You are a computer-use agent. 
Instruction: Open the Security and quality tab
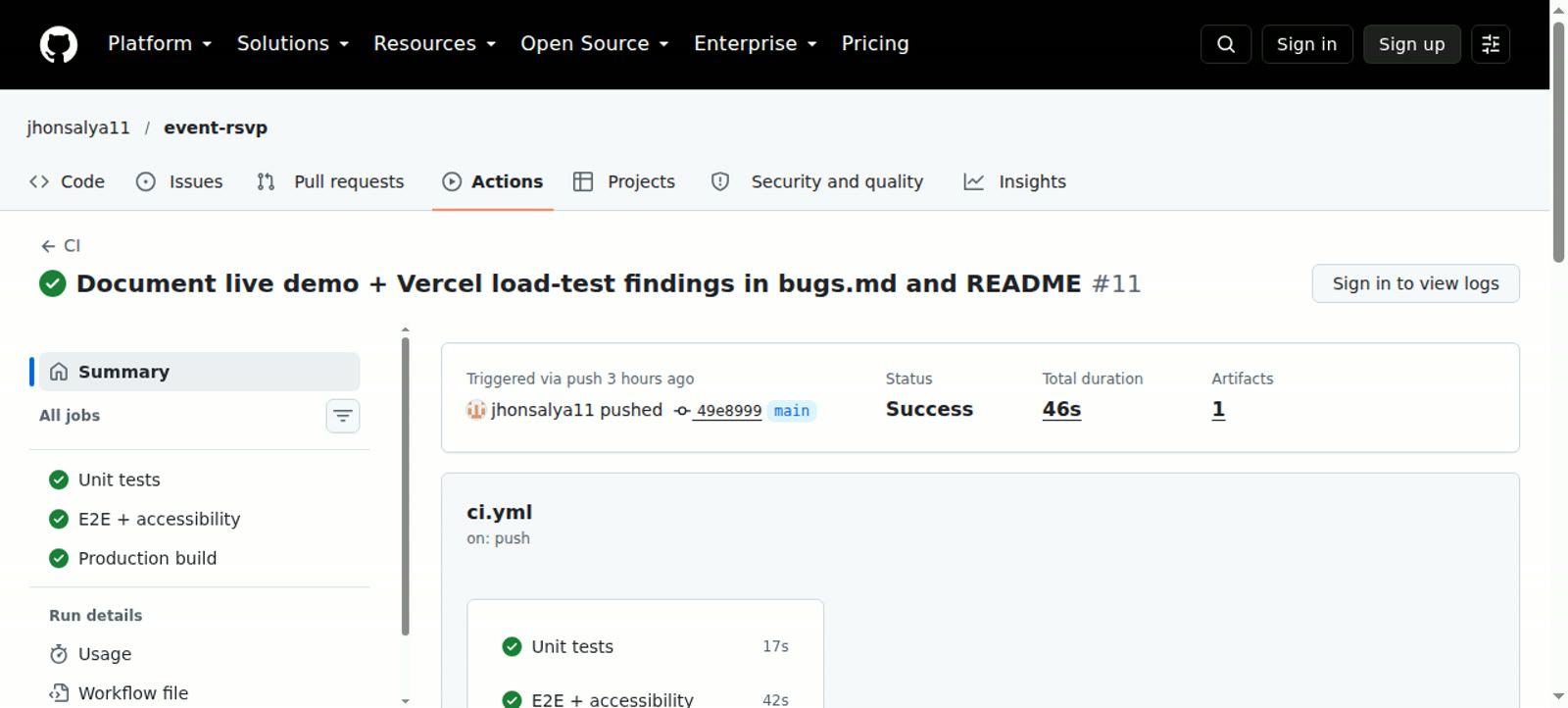coord(818,181)
